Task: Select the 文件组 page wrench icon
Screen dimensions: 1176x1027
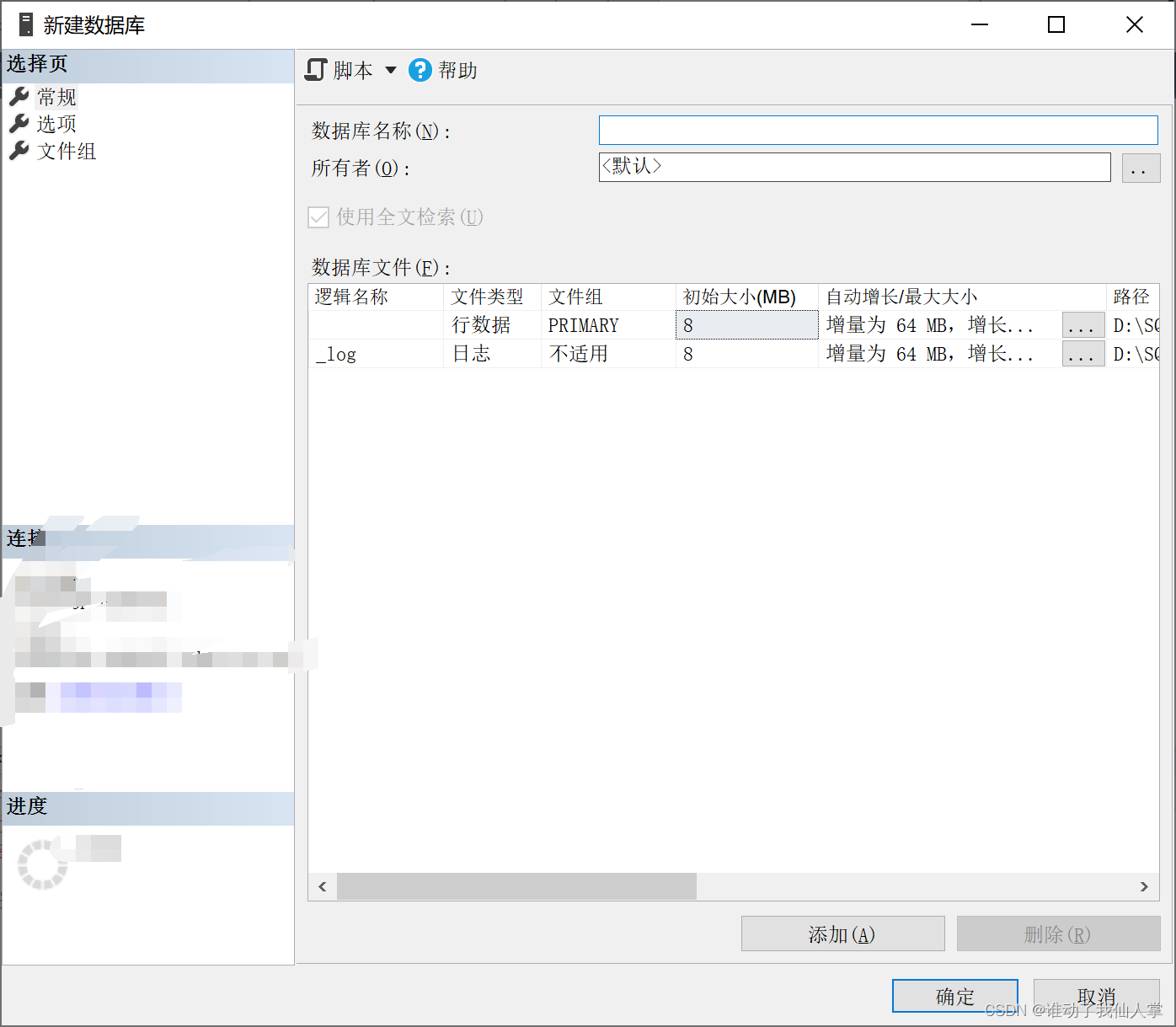Action: tap(19, 151)
